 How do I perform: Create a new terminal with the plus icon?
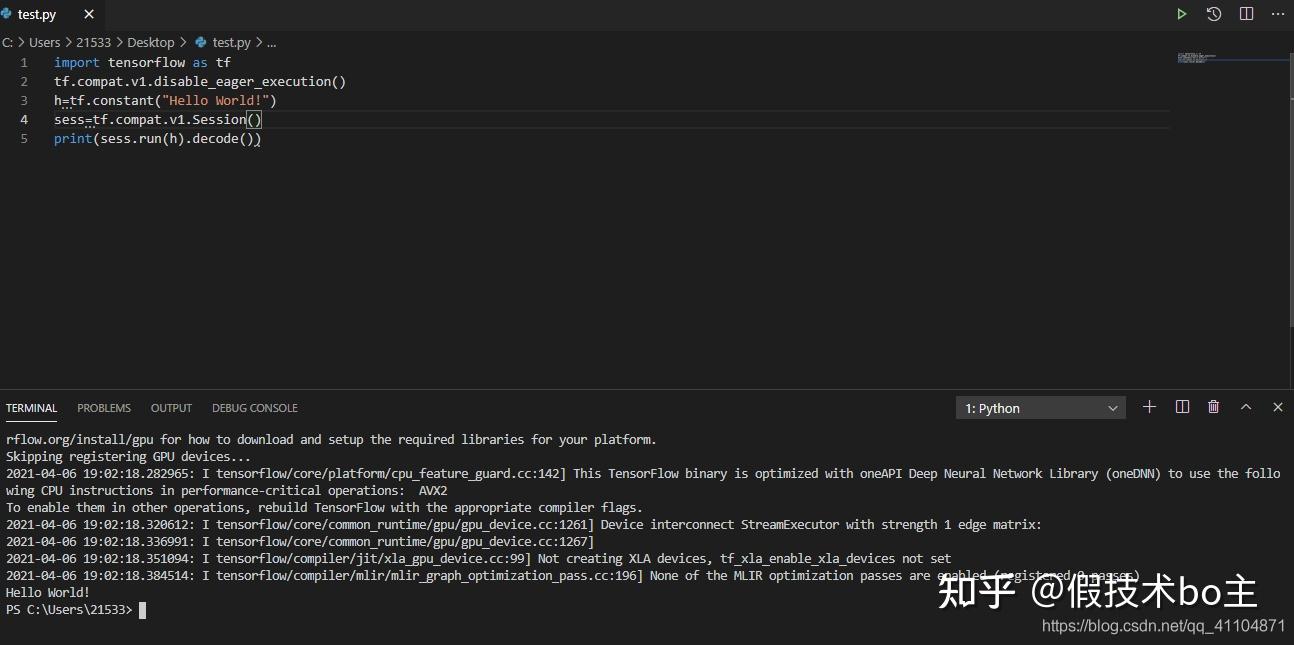tap(1150, 407)
